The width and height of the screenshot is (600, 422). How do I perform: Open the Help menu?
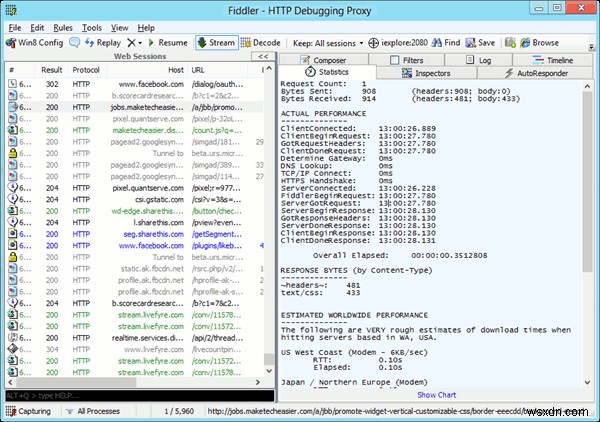(x=146, y=28)
